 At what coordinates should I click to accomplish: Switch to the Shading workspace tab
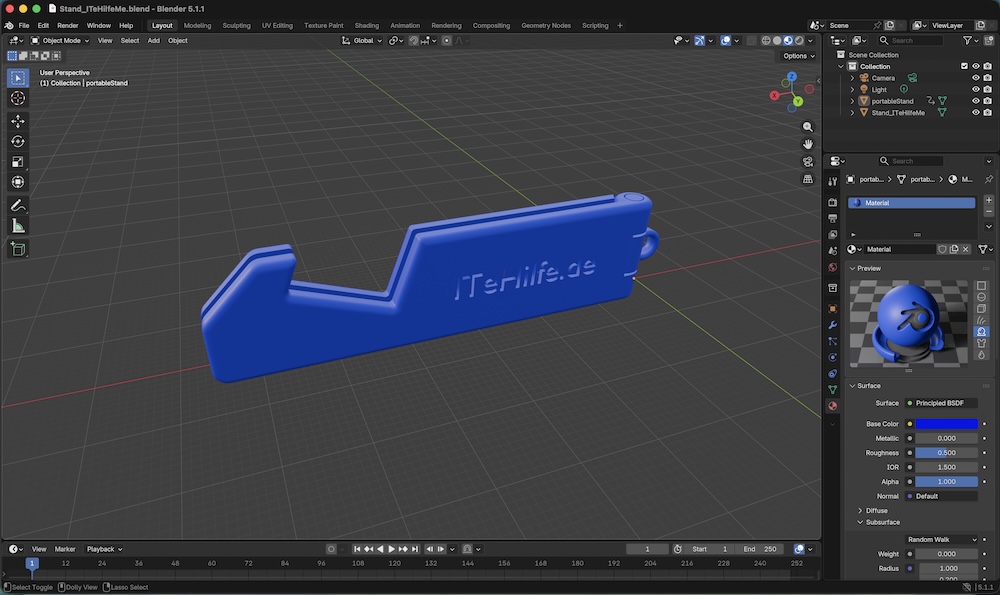click(367, 26)
